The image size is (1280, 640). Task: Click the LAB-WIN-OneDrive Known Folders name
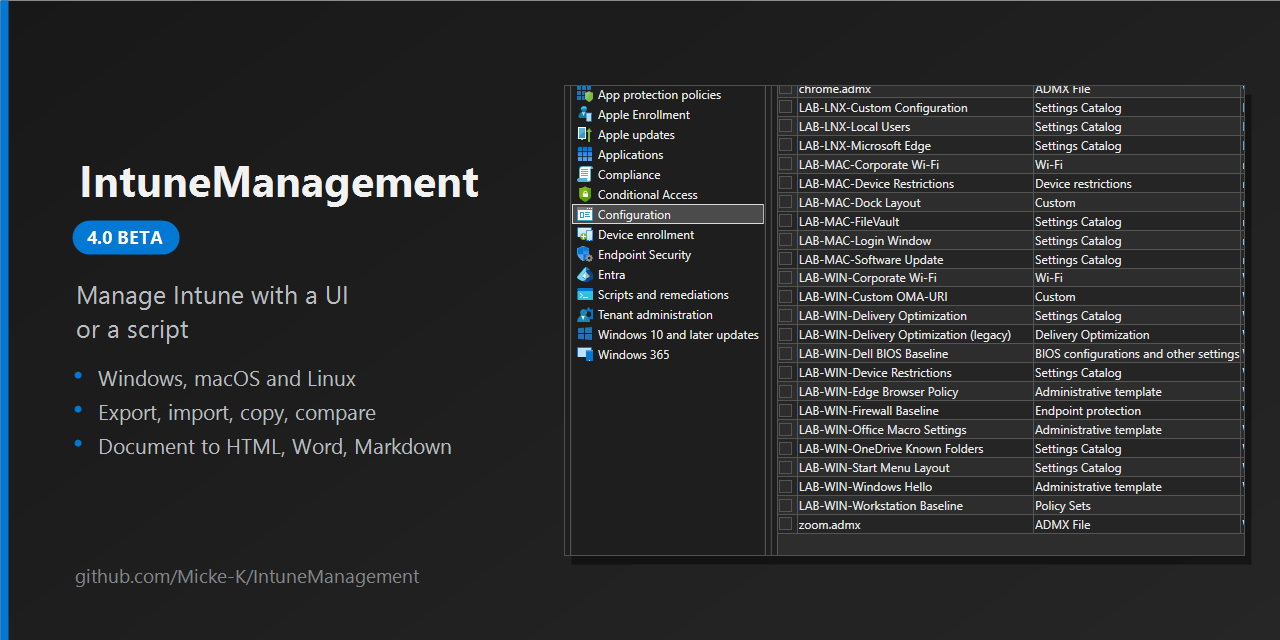click(891, 449)
